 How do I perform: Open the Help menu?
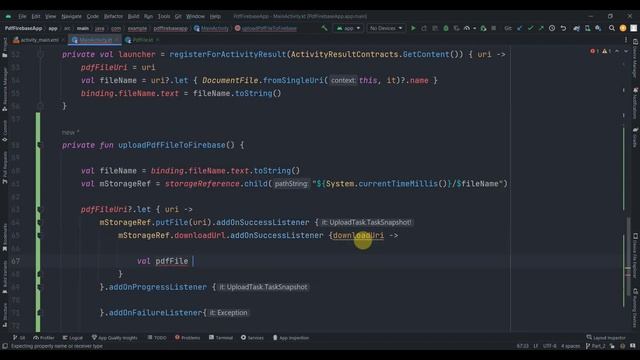(x=215, y=16)
